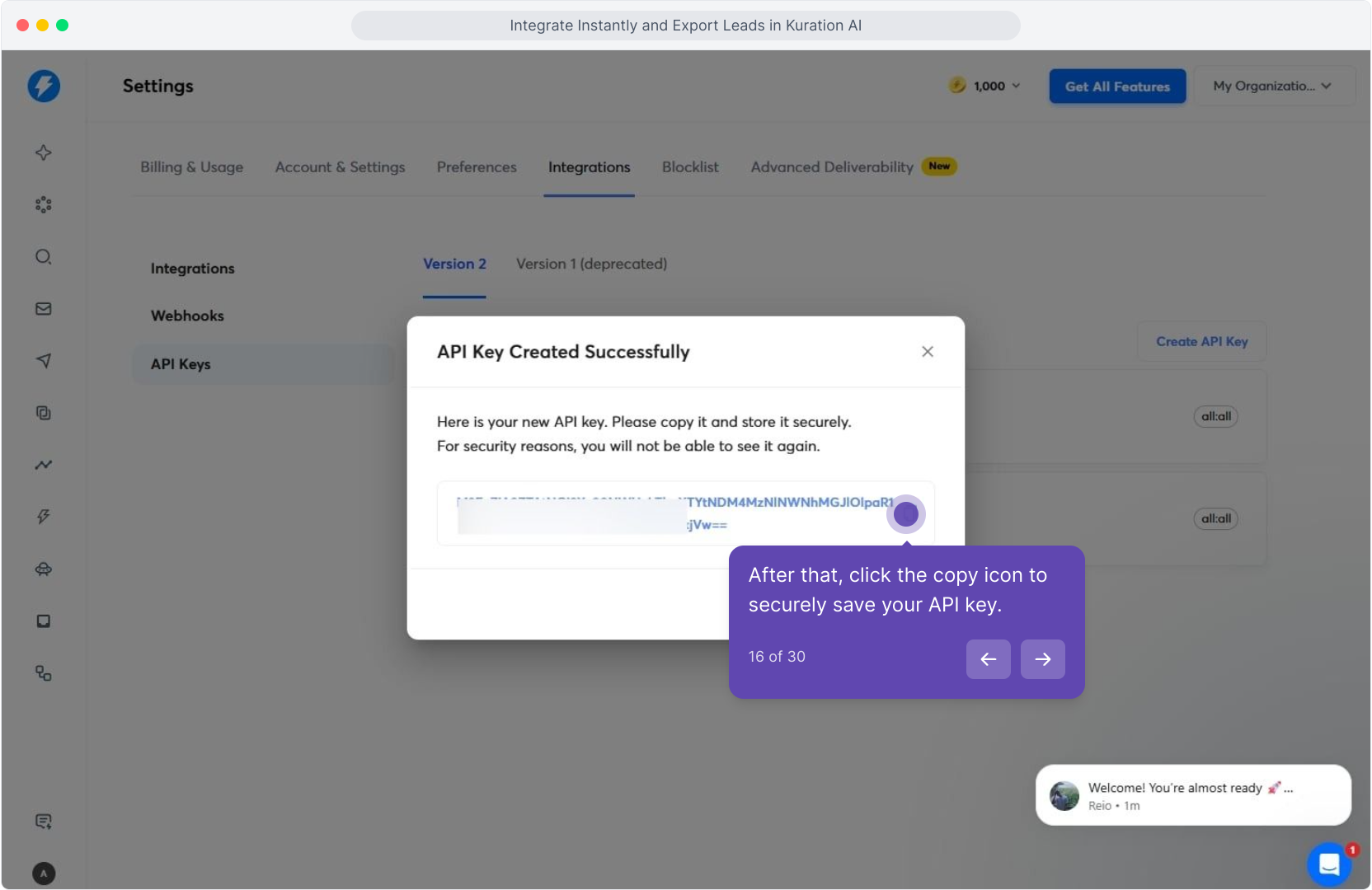Click the macOS yellow minimize window button
1372x890 pixels.
click(x=42, y=25)
